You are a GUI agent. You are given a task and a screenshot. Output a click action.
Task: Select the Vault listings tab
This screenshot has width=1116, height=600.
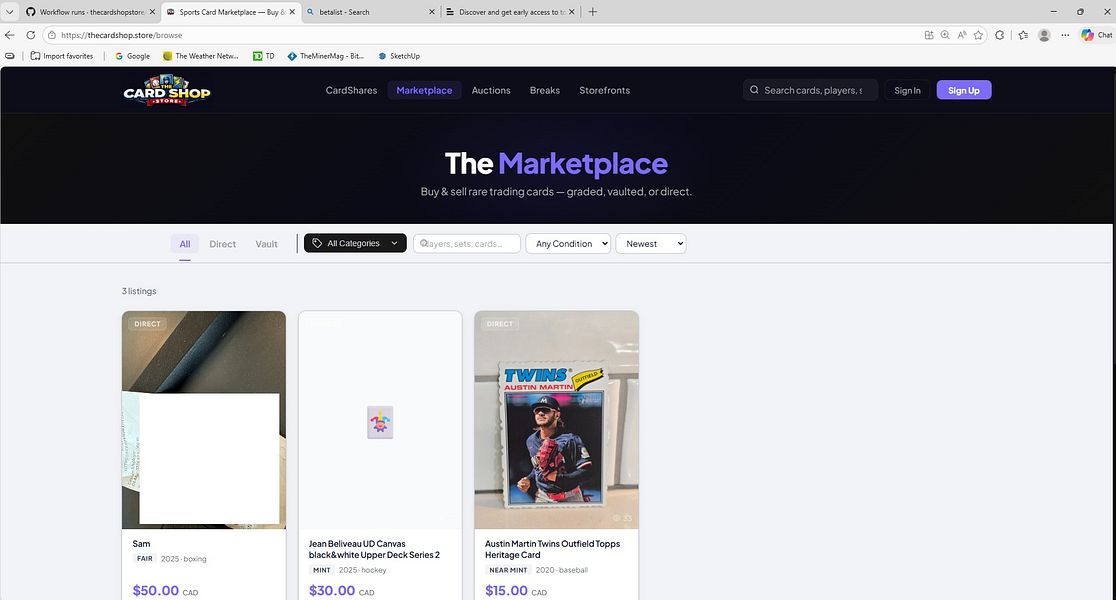click(266, 244)
